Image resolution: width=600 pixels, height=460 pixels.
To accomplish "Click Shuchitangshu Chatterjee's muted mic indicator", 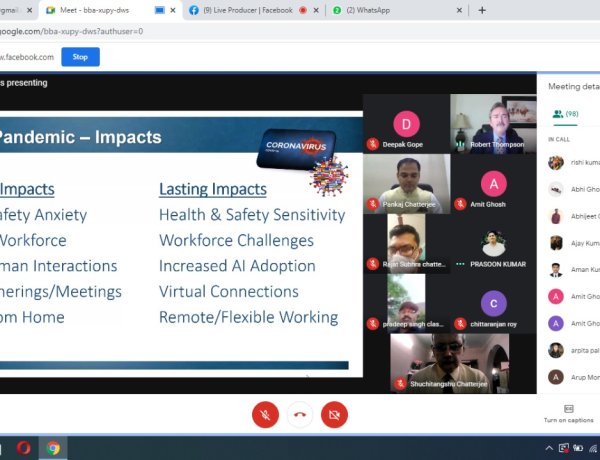I will click(400, 383).
